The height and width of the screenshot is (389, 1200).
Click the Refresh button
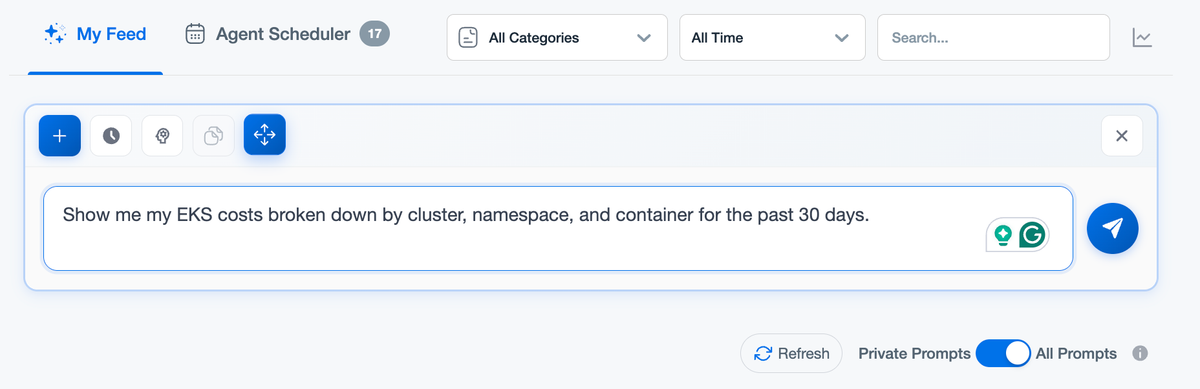click(791, 353)
